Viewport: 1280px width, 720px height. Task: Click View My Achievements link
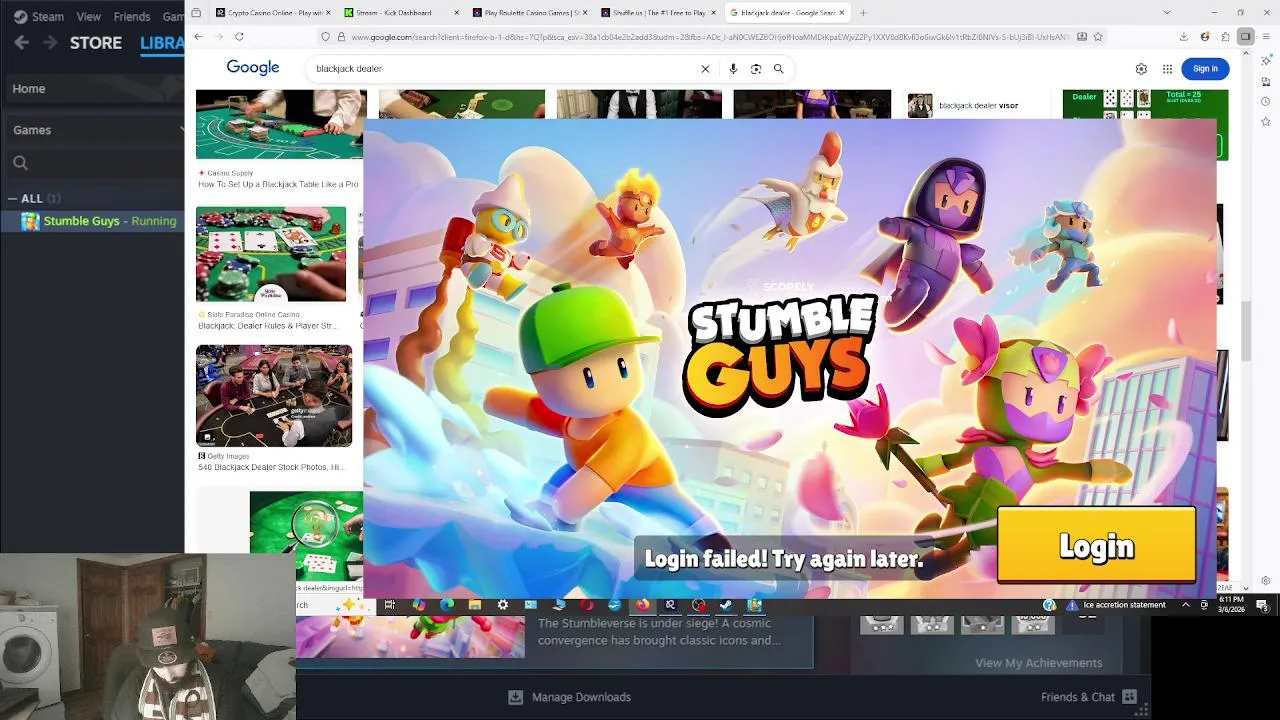[1038, 663]
